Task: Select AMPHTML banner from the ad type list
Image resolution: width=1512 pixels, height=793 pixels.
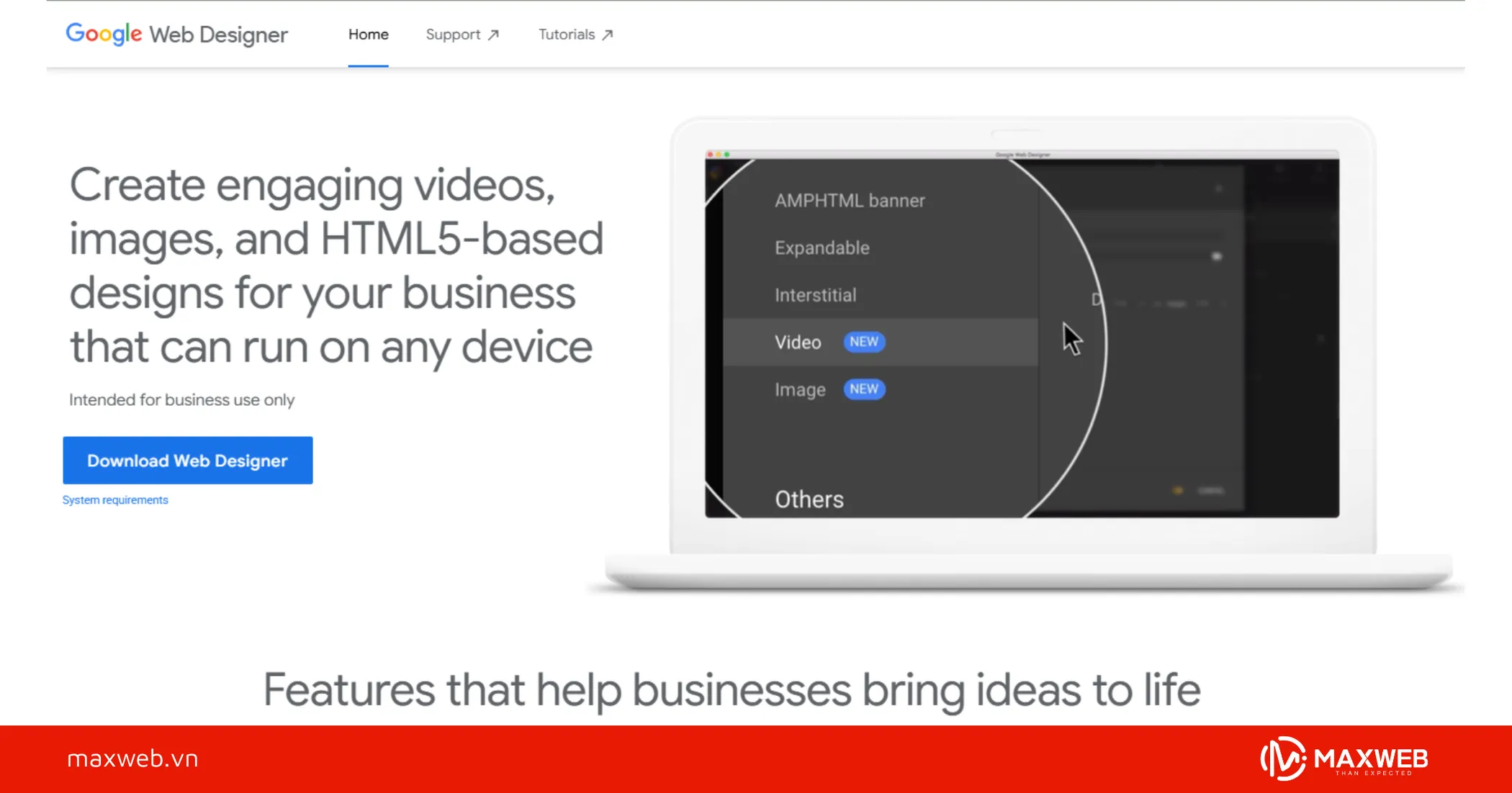Action: 850,200
